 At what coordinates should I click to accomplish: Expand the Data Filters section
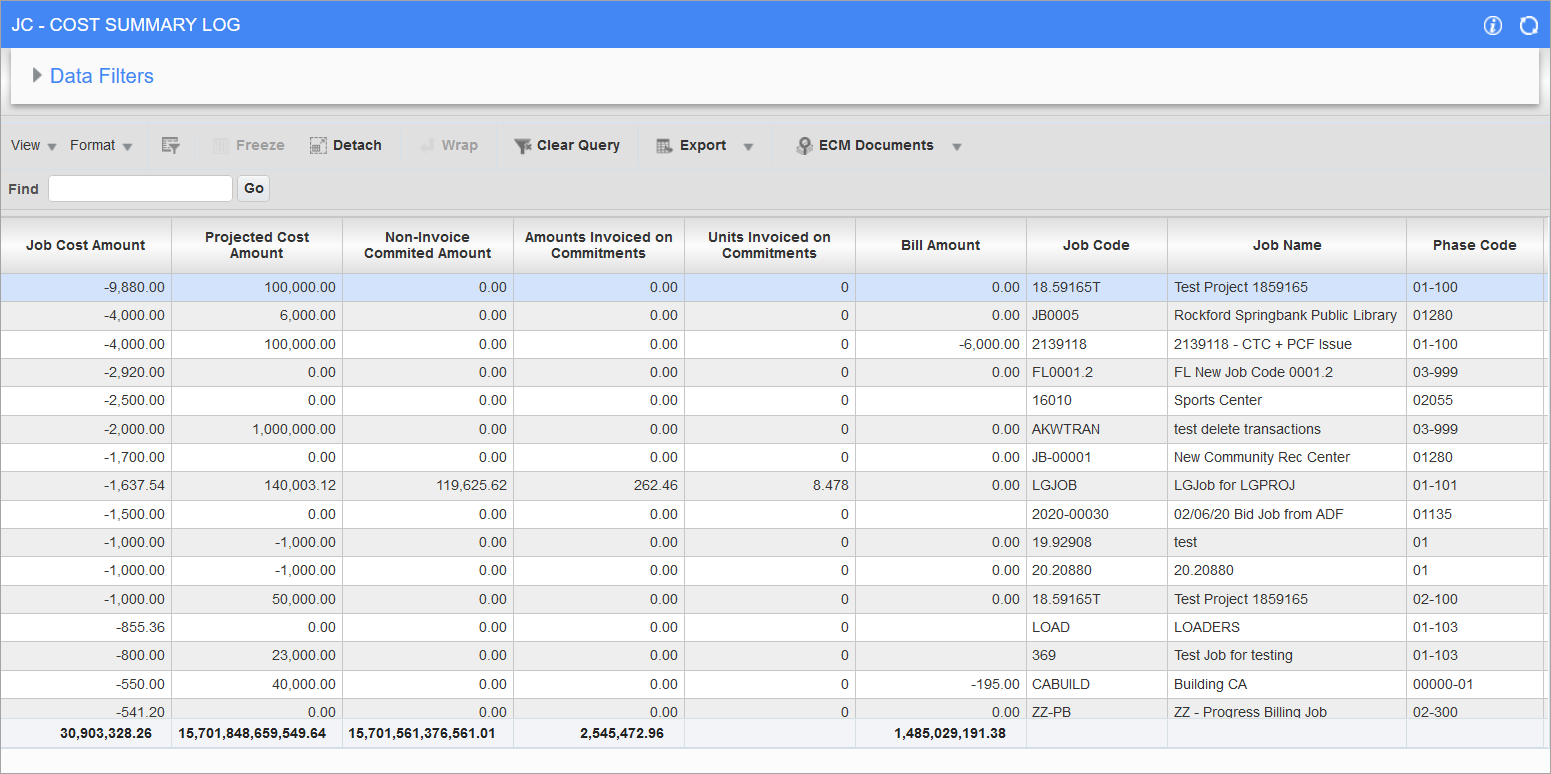click(38, 75)
